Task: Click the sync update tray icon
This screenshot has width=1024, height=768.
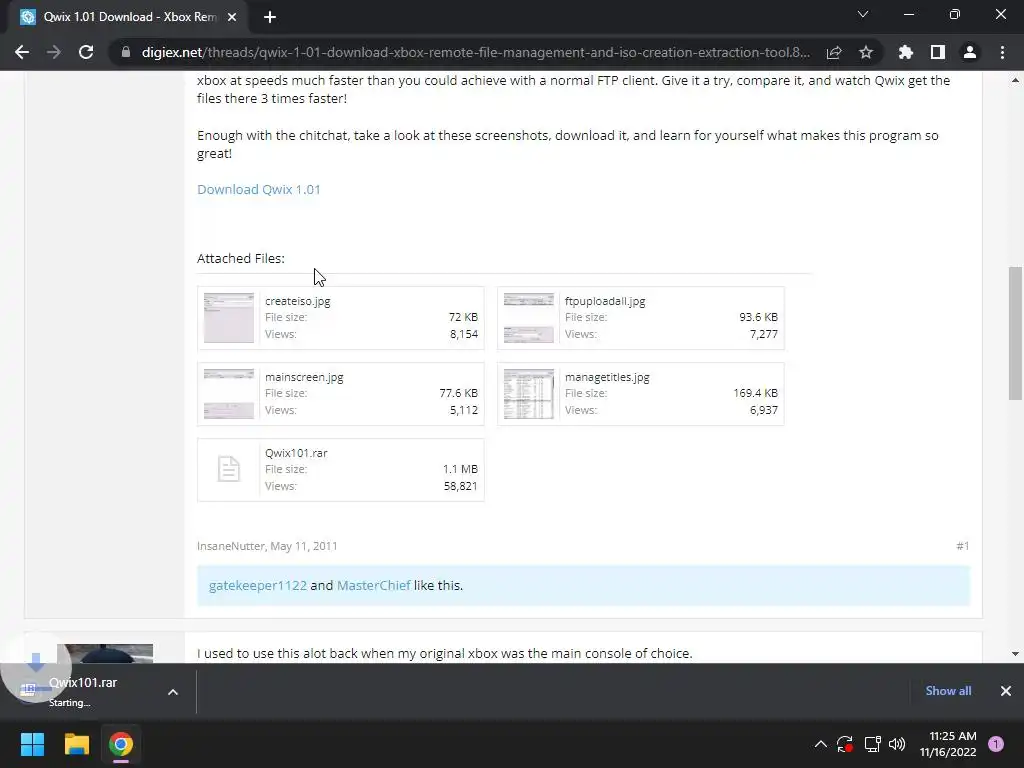Action: 844,744
